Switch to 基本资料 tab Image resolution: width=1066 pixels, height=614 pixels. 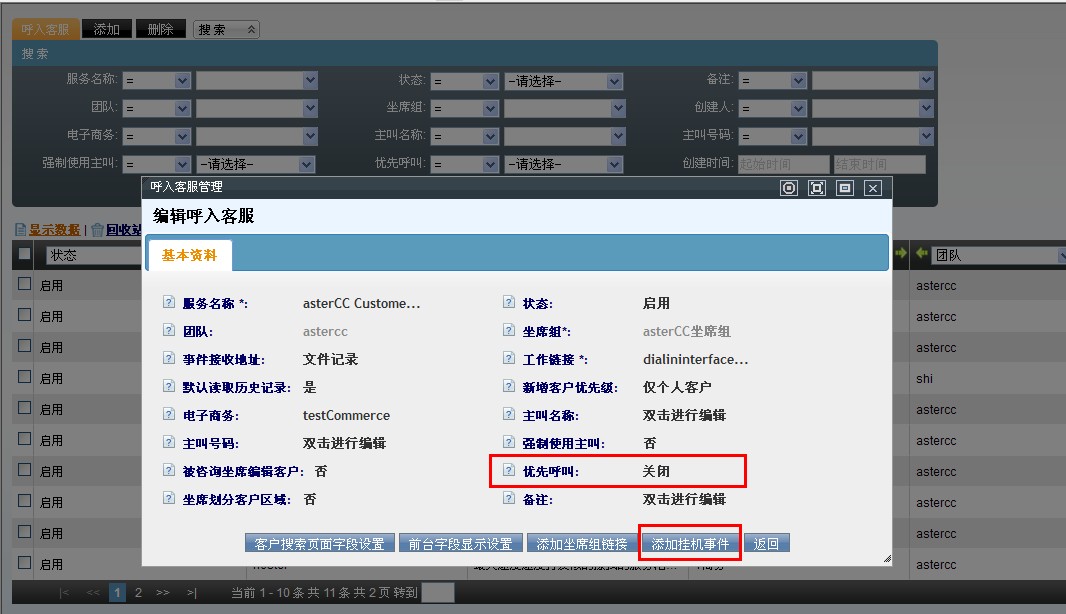189,255
